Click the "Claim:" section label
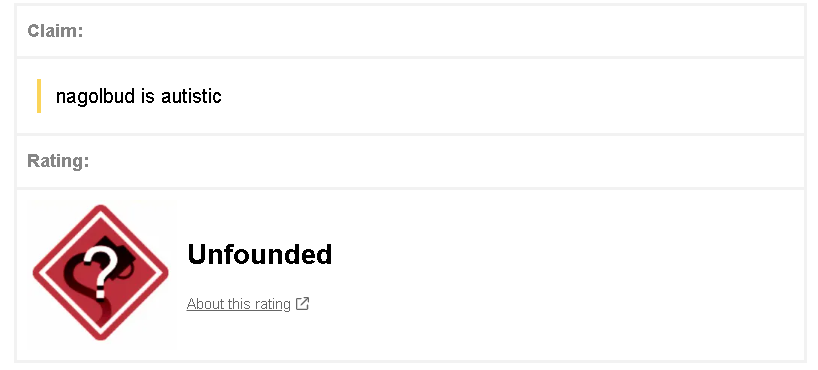The image size is (818, 370). 55,31
